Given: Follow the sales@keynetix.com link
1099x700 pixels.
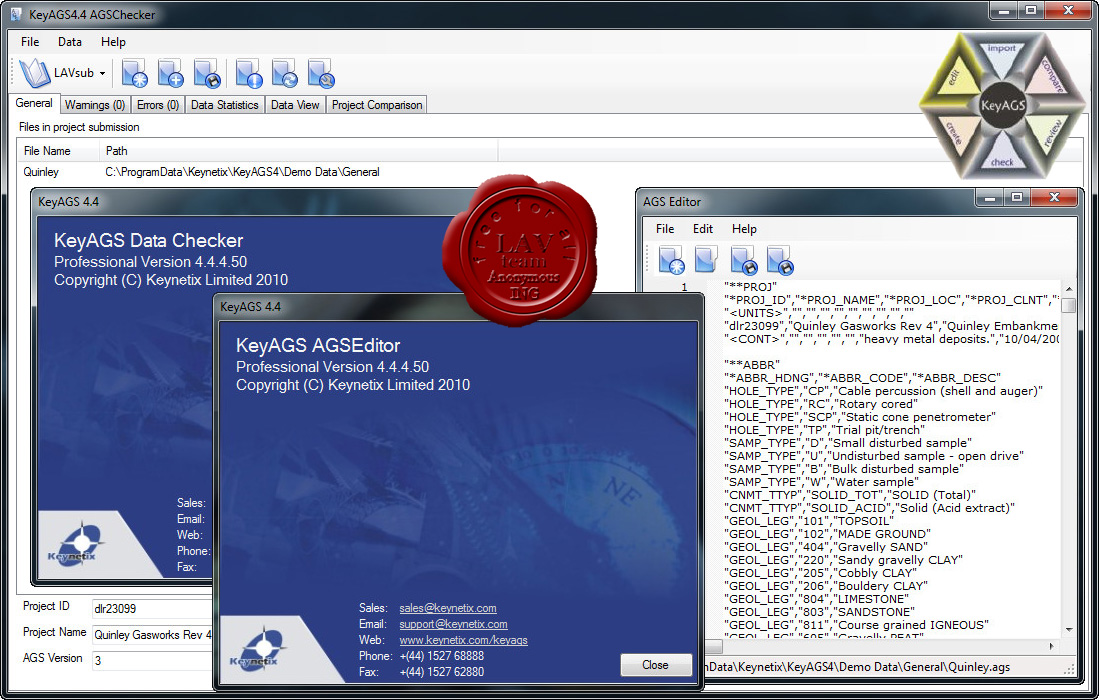Looking at the screenshot, I should pos(448,608).
